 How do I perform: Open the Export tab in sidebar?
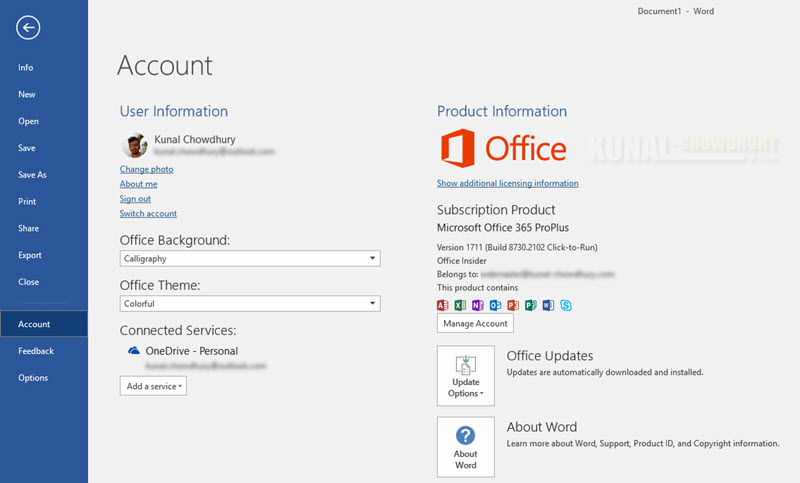click(x=30, y=255)
